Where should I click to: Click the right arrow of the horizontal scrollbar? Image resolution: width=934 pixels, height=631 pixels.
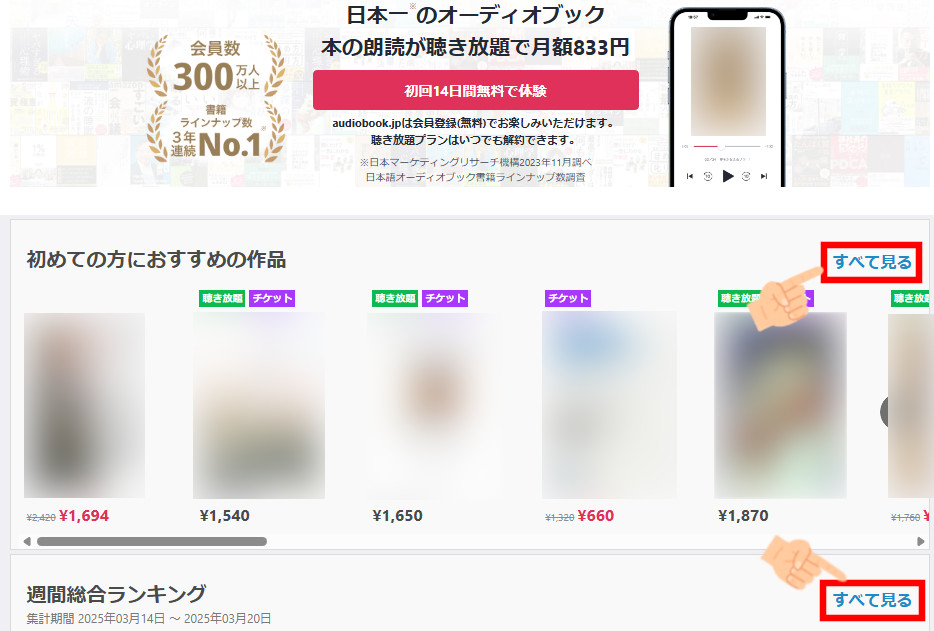click(x=920, y=542)
